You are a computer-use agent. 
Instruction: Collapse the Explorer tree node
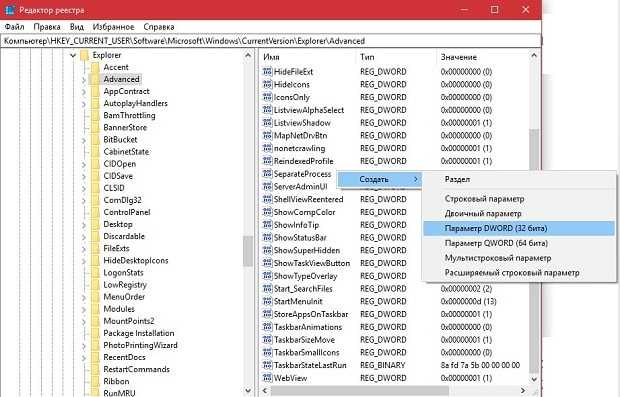coord(73,55)
